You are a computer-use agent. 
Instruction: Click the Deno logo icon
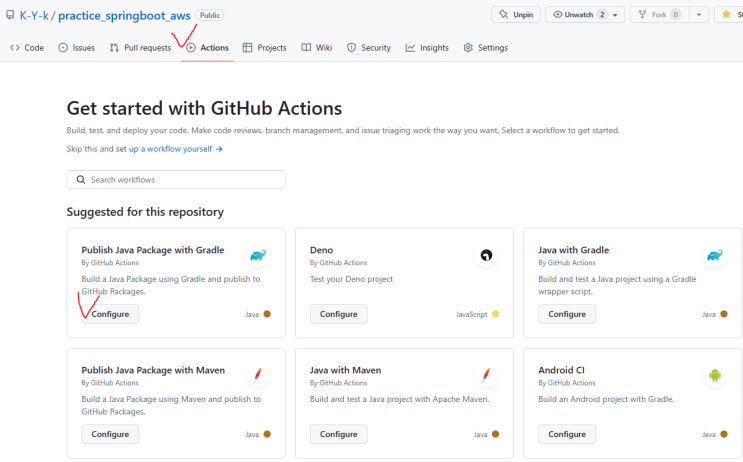click(x=486, y=255)
